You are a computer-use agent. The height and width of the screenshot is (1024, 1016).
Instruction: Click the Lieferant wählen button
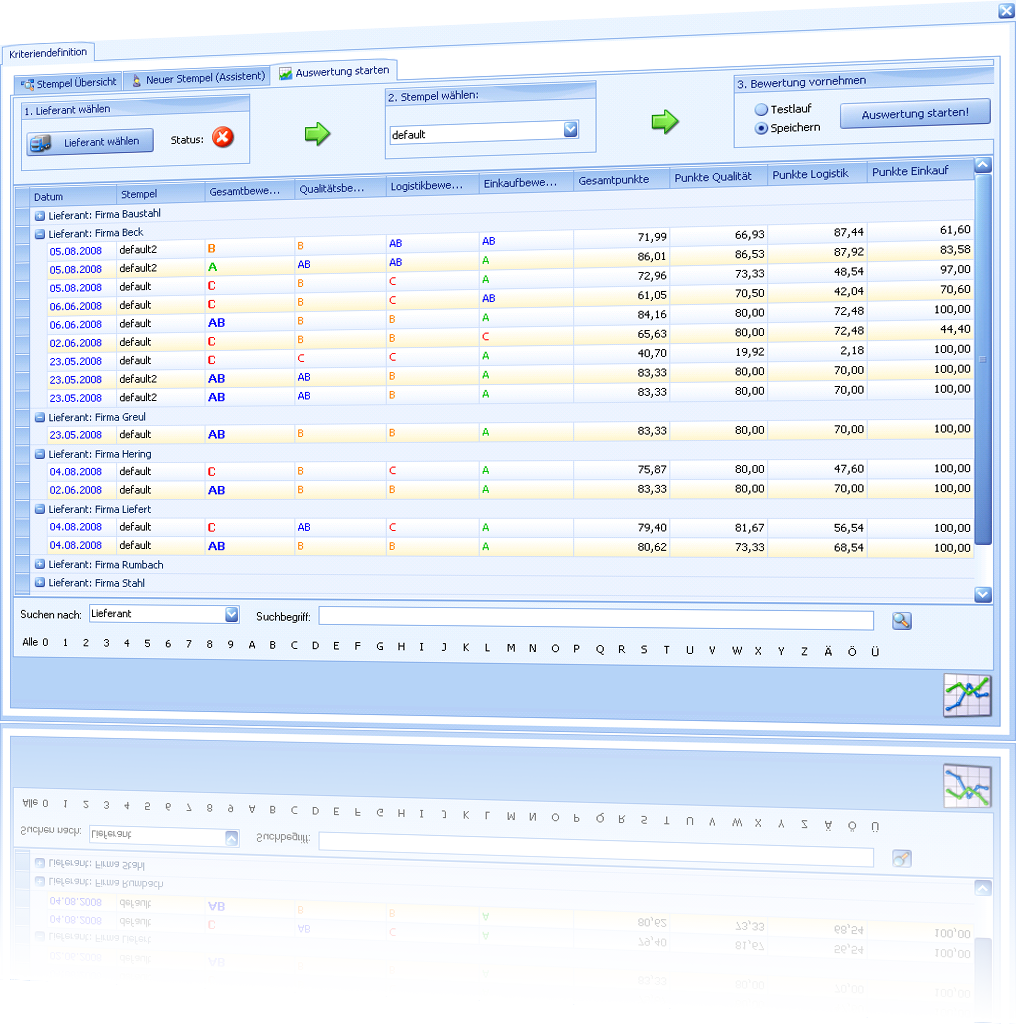pyautogui.click(x=90, y=142)
